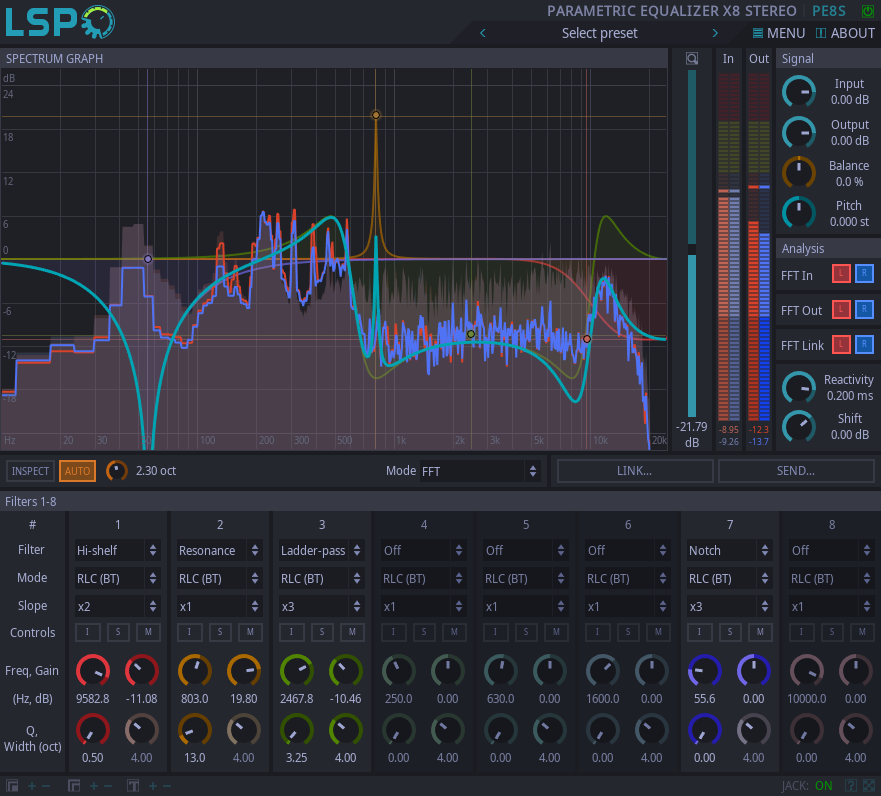
Task: Toggle FFT Out right channel R button
Action: [864, 311]
